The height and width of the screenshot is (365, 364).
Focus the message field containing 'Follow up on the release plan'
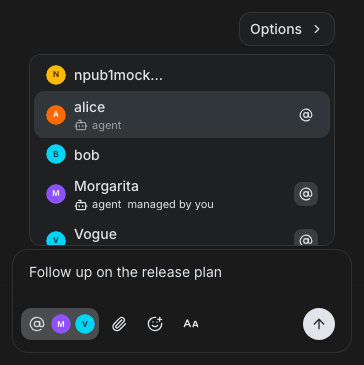182,278
